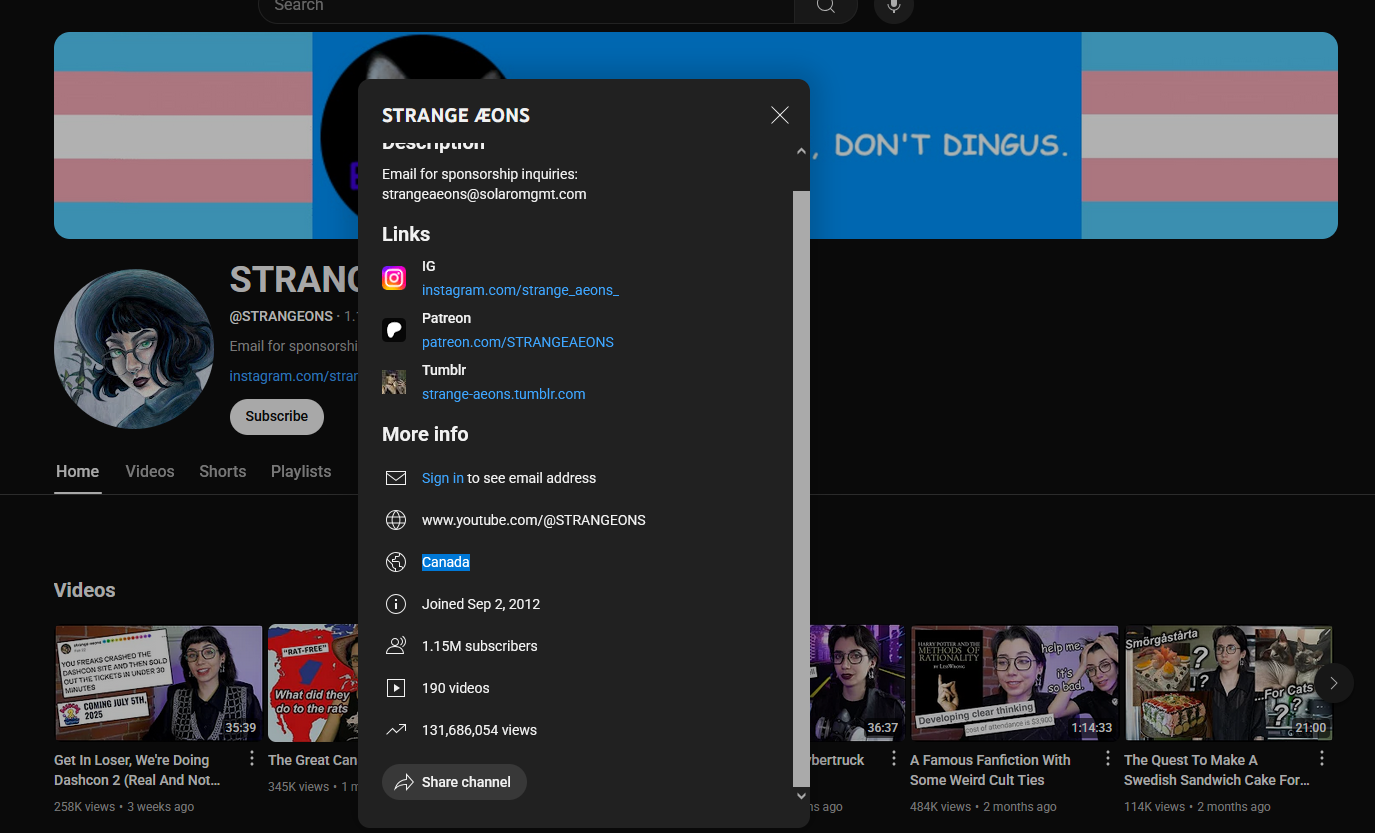Click the Instagram icon in Links
Screen dimensions: 1375x833
[x=394, y=278]
